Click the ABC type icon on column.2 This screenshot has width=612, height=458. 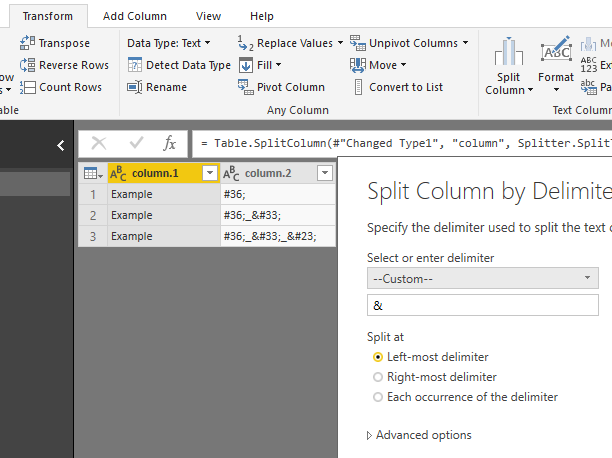(231, 173)
